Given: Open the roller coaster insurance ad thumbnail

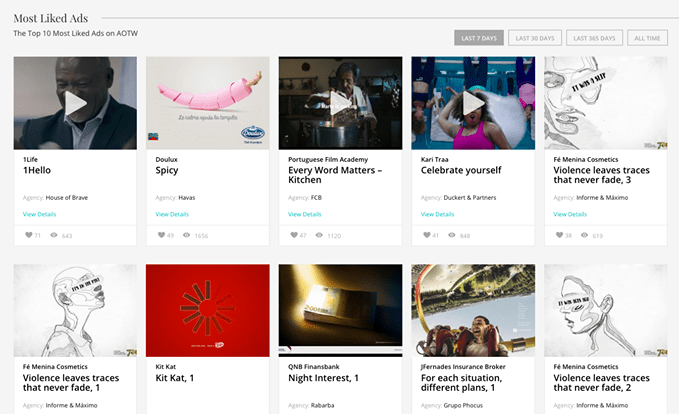Looking at the screenshot, I should [x=473, y=310].
